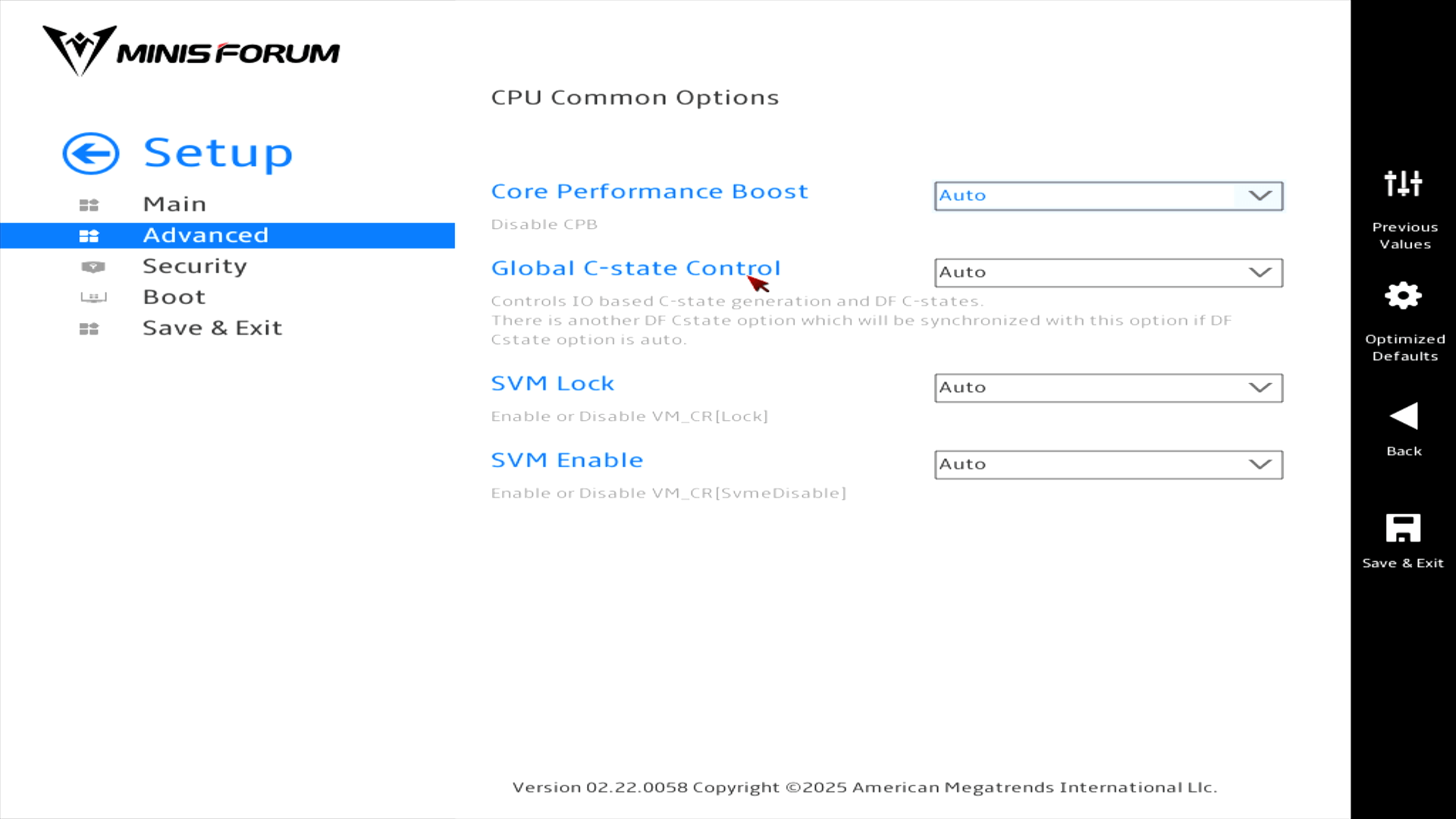1456x819 pixels.
Task: Expand the Global C-state Control dropdown
Action: click(1108, 272)
